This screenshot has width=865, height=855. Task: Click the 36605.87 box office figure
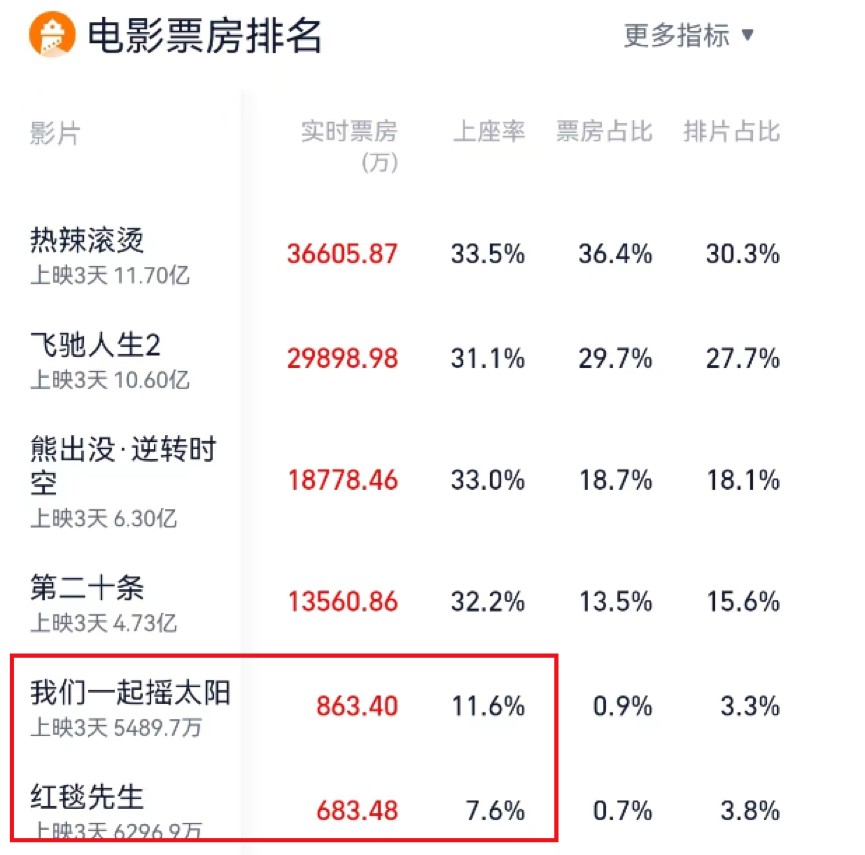coord(342,254)
